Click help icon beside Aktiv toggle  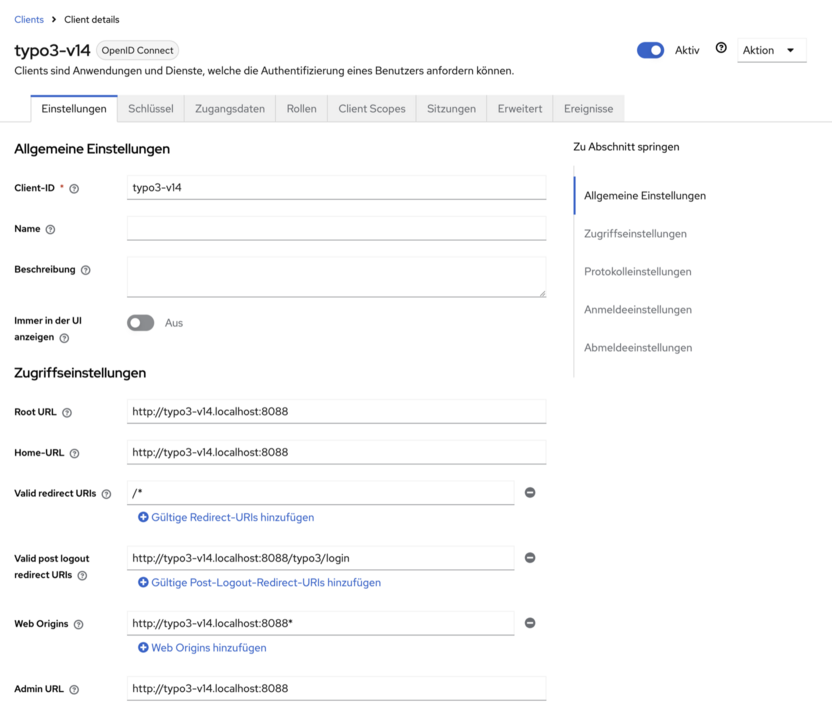coord(721,48)
